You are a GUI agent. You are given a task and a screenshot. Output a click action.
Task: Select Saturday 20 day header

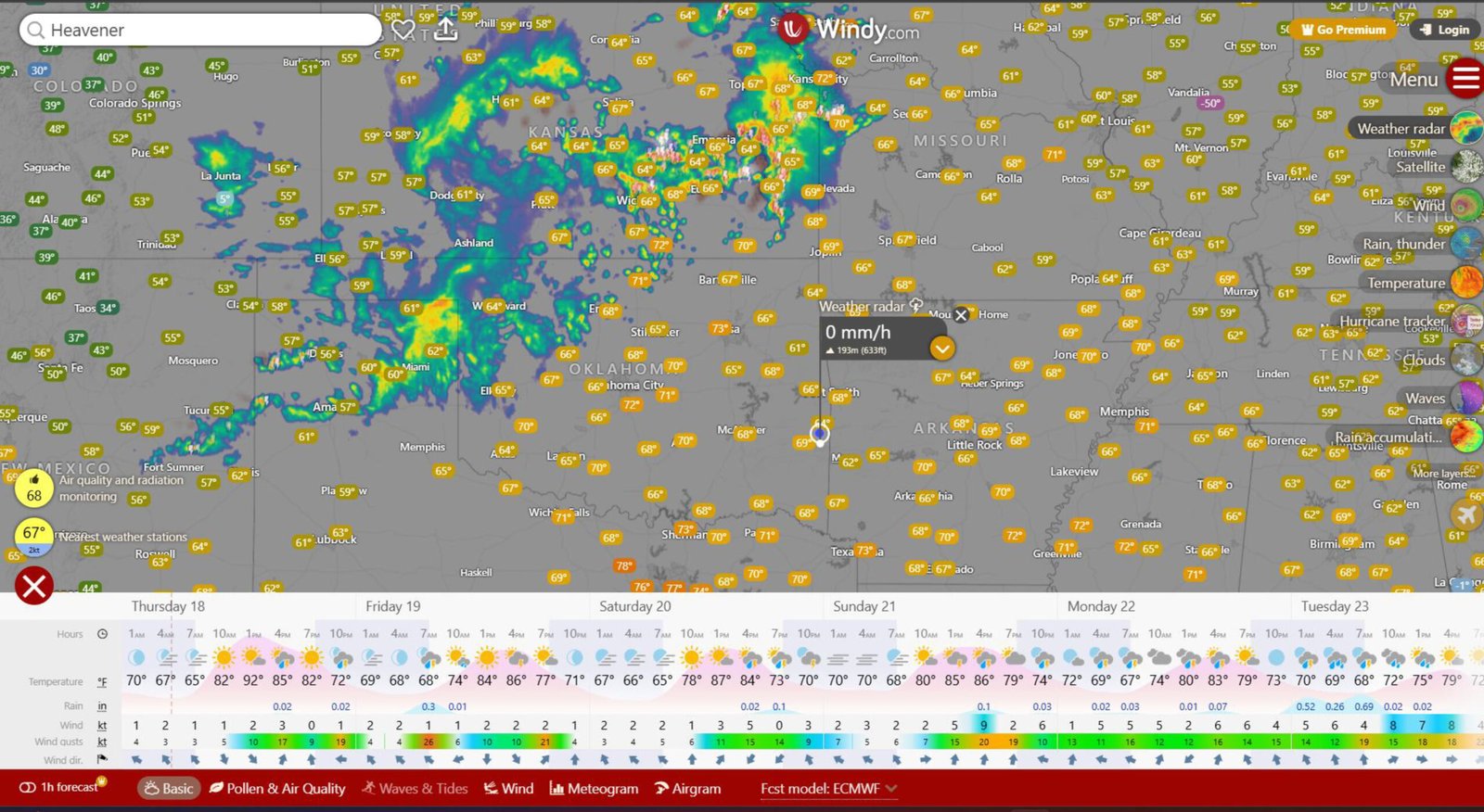pyautogui.click(x=635, y=606)
